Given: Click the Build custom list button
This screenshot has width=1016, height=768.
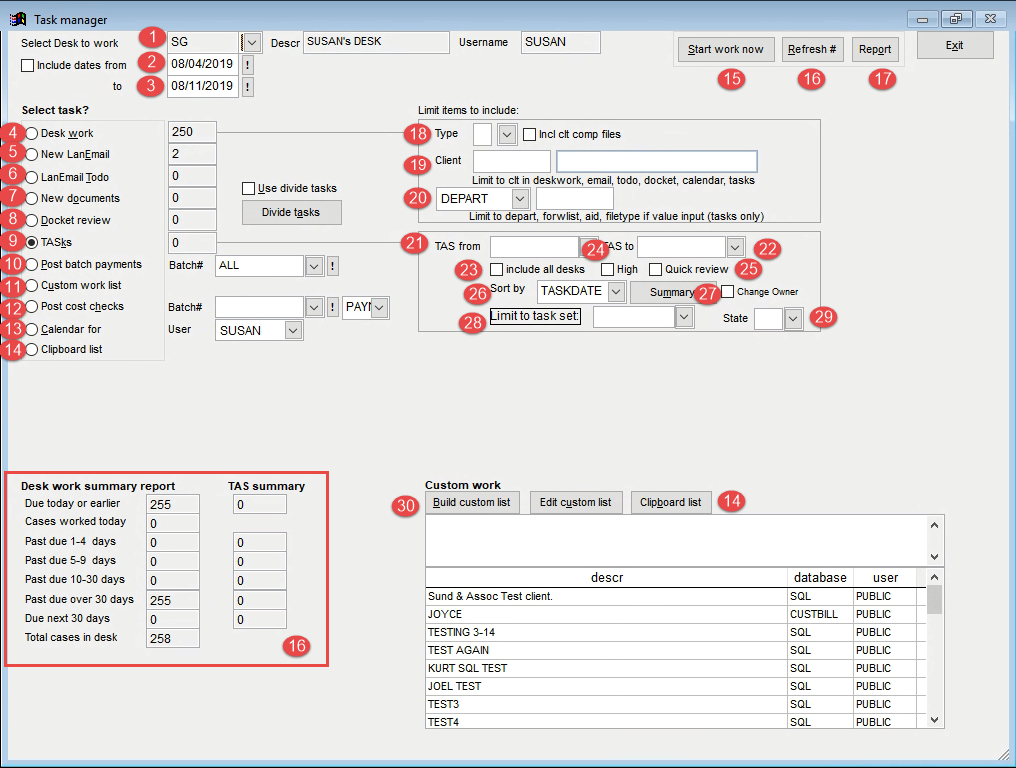Looking at the screenshot, I should click(472, 502).
